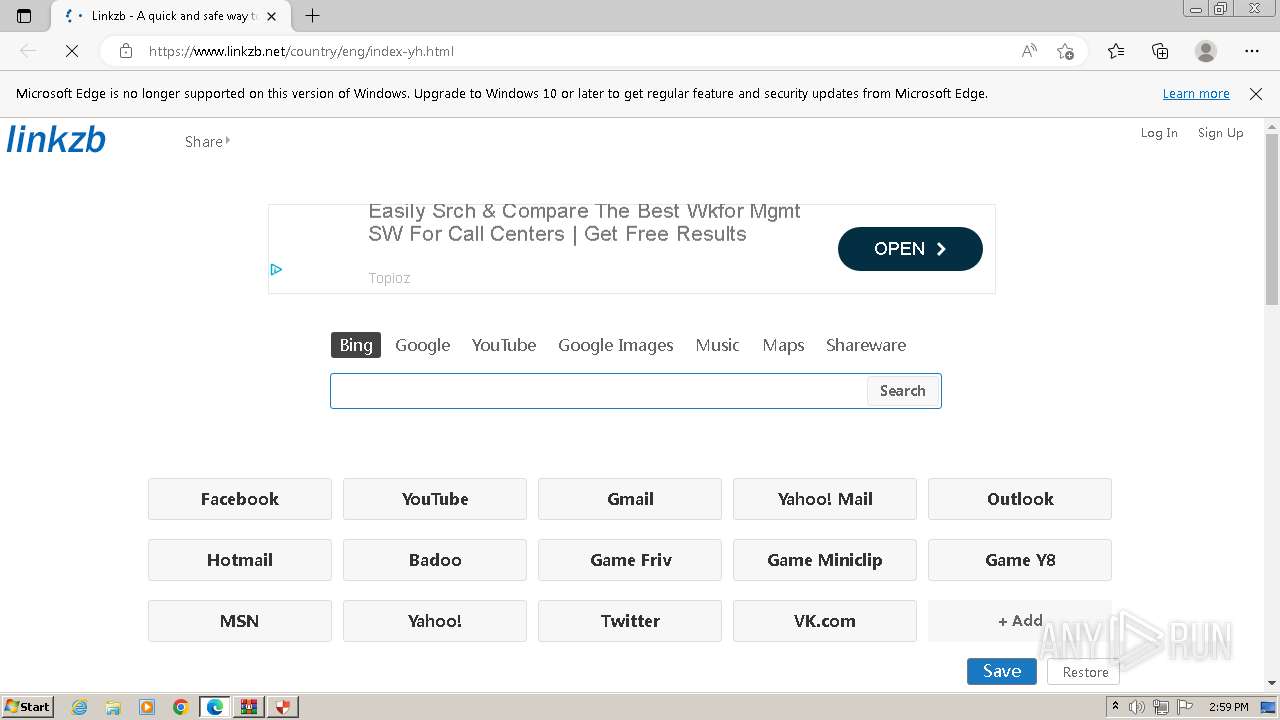Add this page to favorites
This screenshot has width=1280, height=720.
point(1065,51)
